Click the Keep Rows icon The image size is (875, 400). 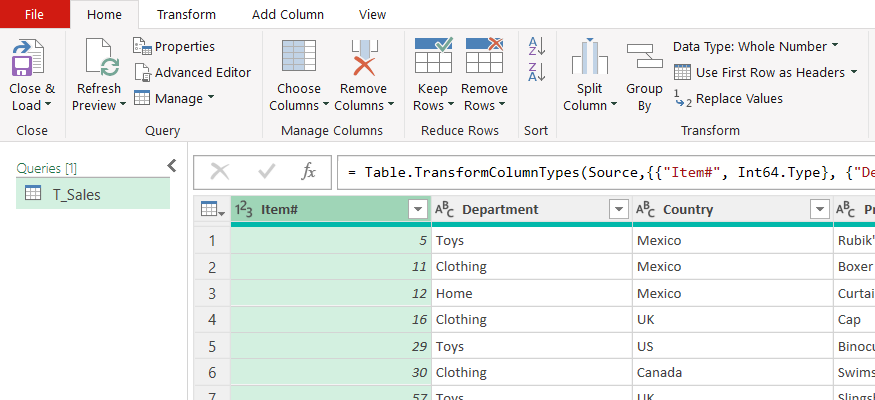point(434,55)
